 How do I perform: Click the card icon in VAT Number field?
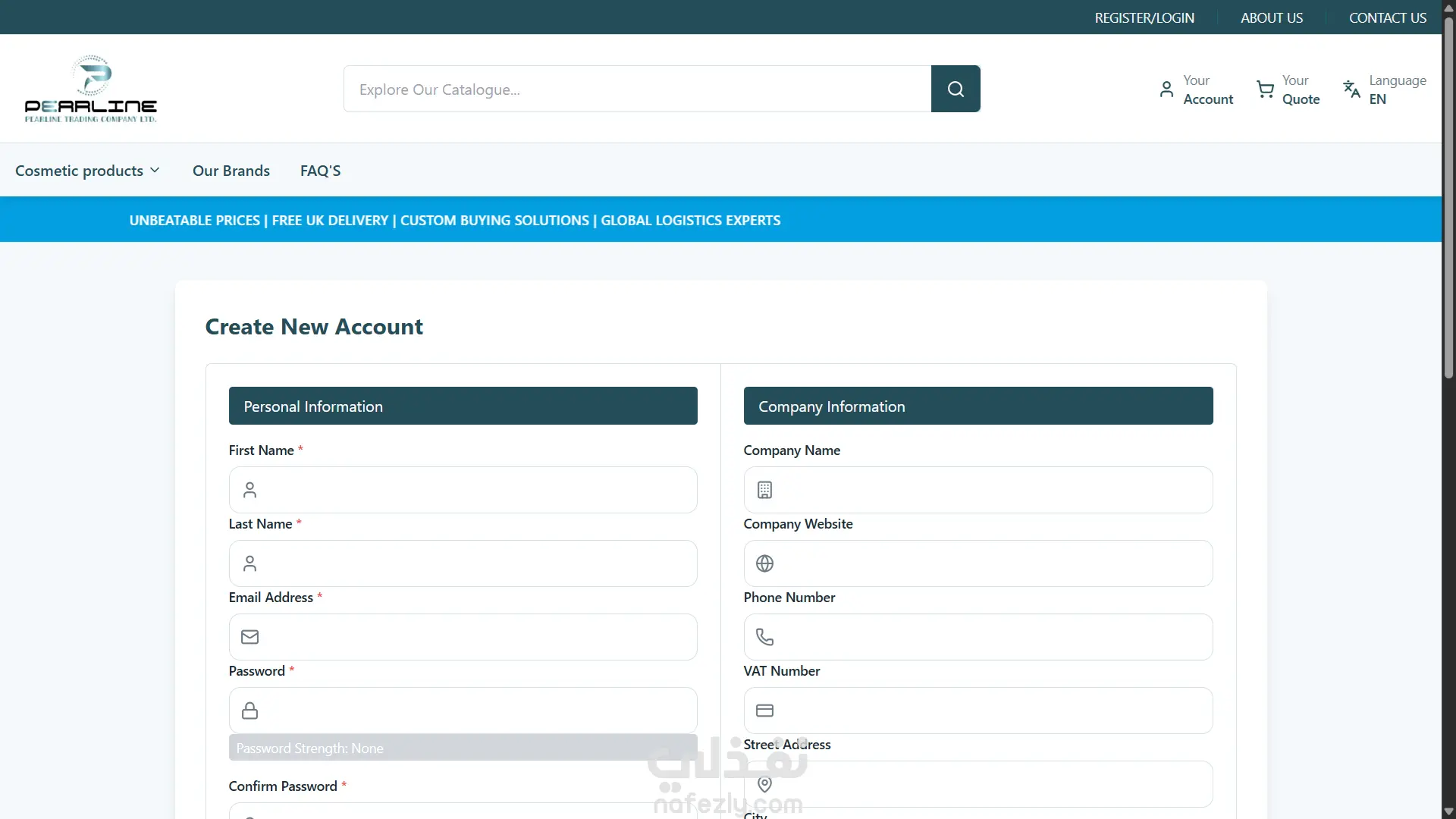pos(764,711)
